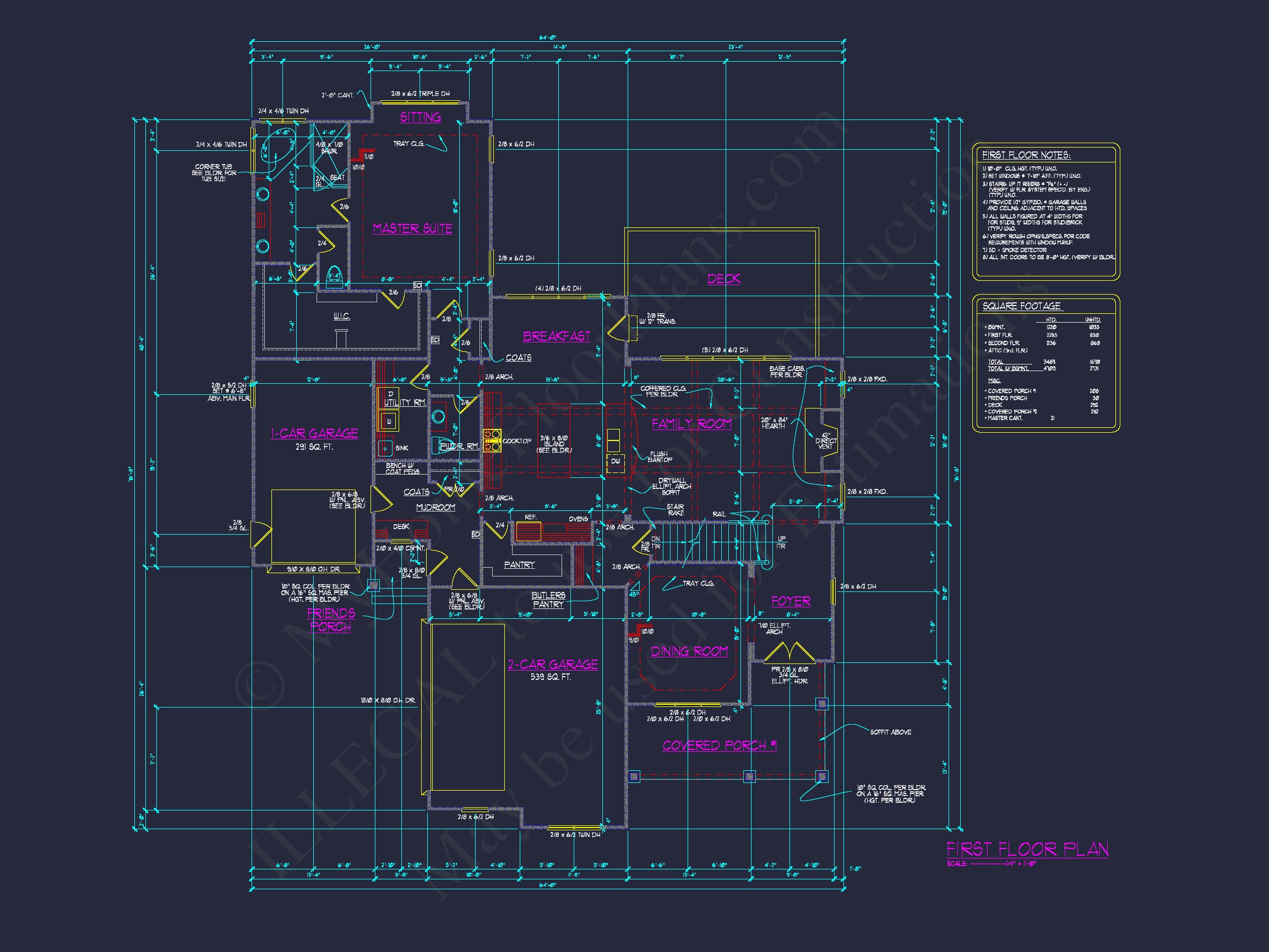Click the MASTER SUITE room label

[412, 229]
